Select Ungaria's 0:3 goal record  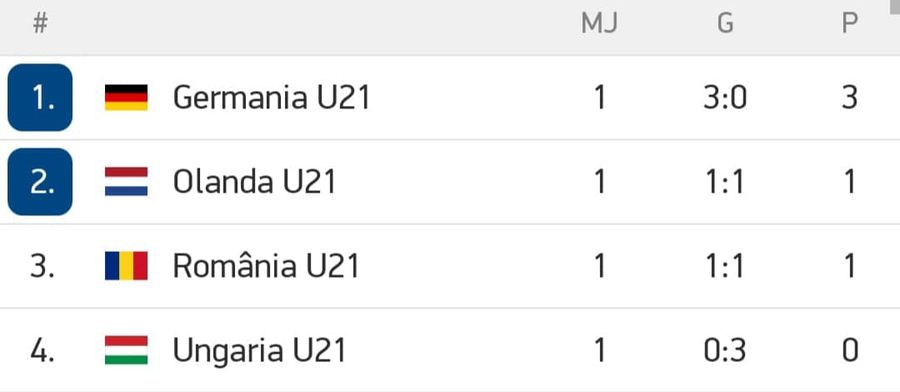click(x=725, y=351)
